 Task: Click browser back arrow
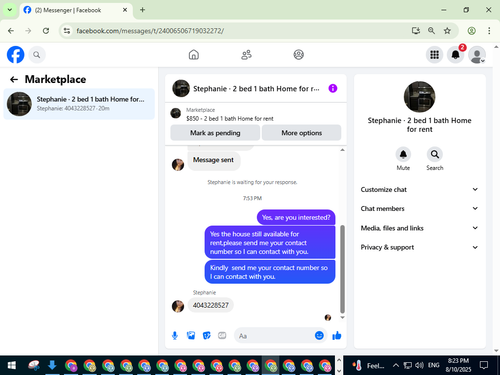click(x=11, y=31)
